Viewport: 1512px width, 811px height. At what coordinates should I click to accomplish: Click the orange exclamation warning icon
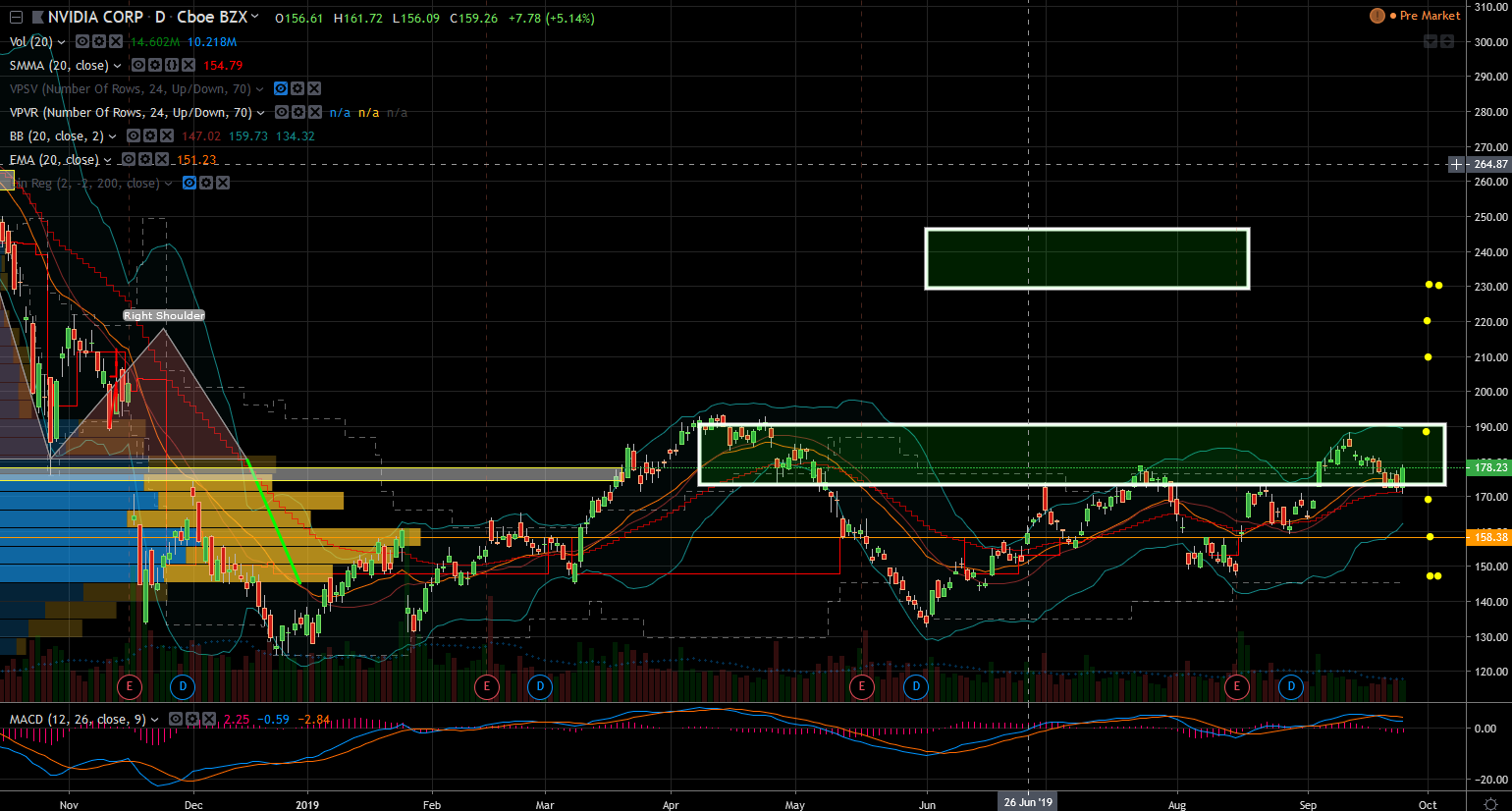click(1377, 16)
